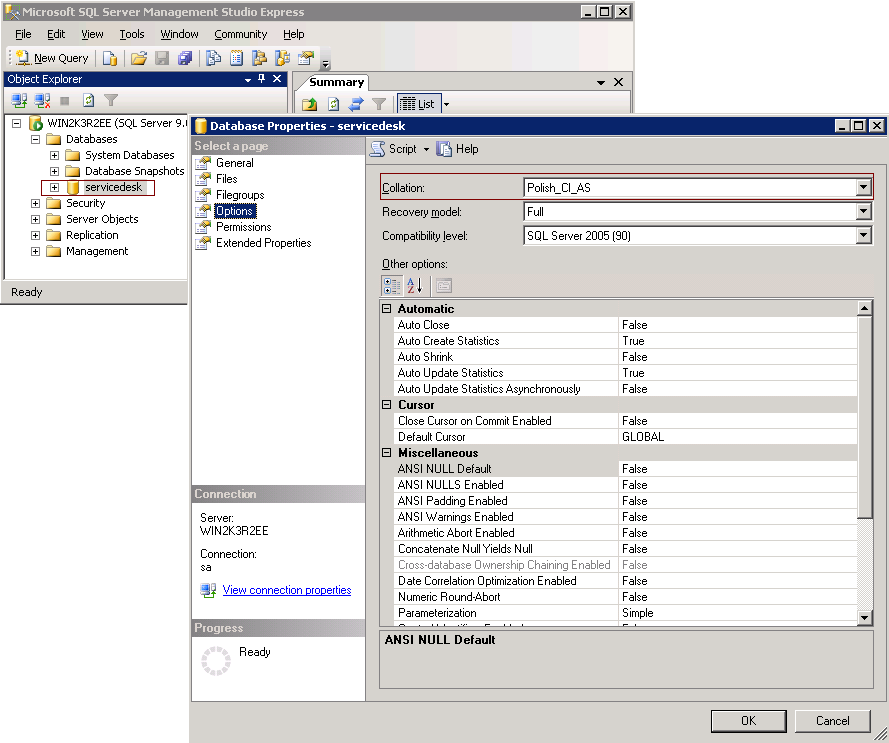Open the File menu
Image resolution: width=889 pixels, height=743 pixels.
23,34
